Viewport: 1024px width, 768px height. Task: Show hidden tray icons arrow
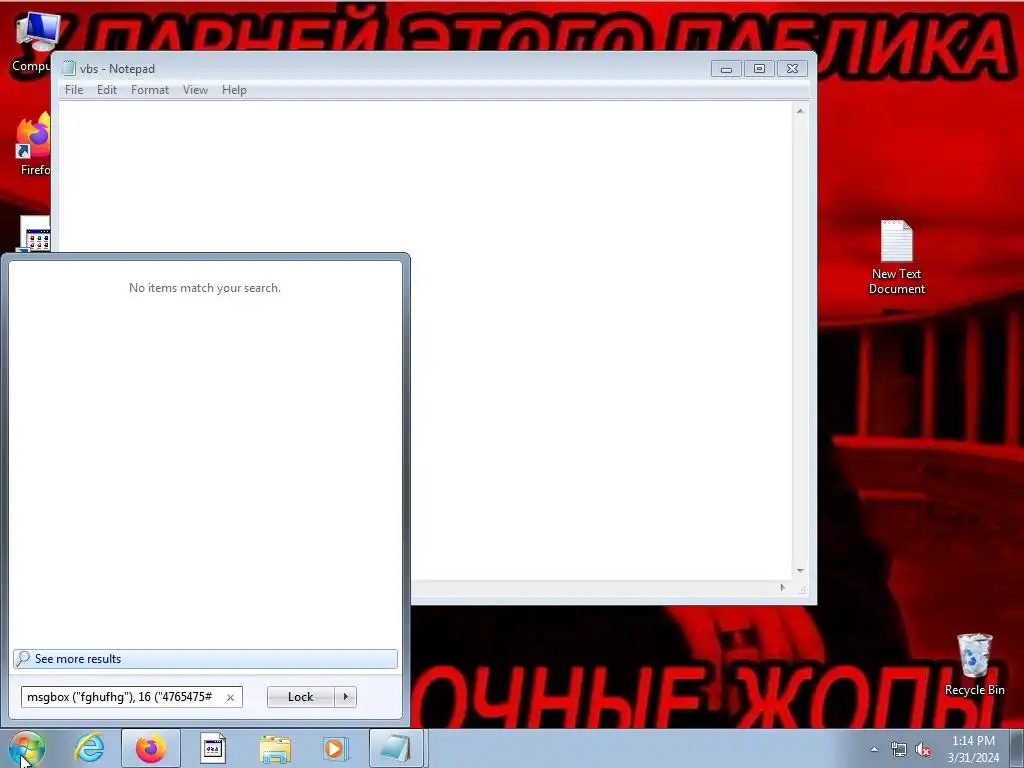click(x=874, y=749)
